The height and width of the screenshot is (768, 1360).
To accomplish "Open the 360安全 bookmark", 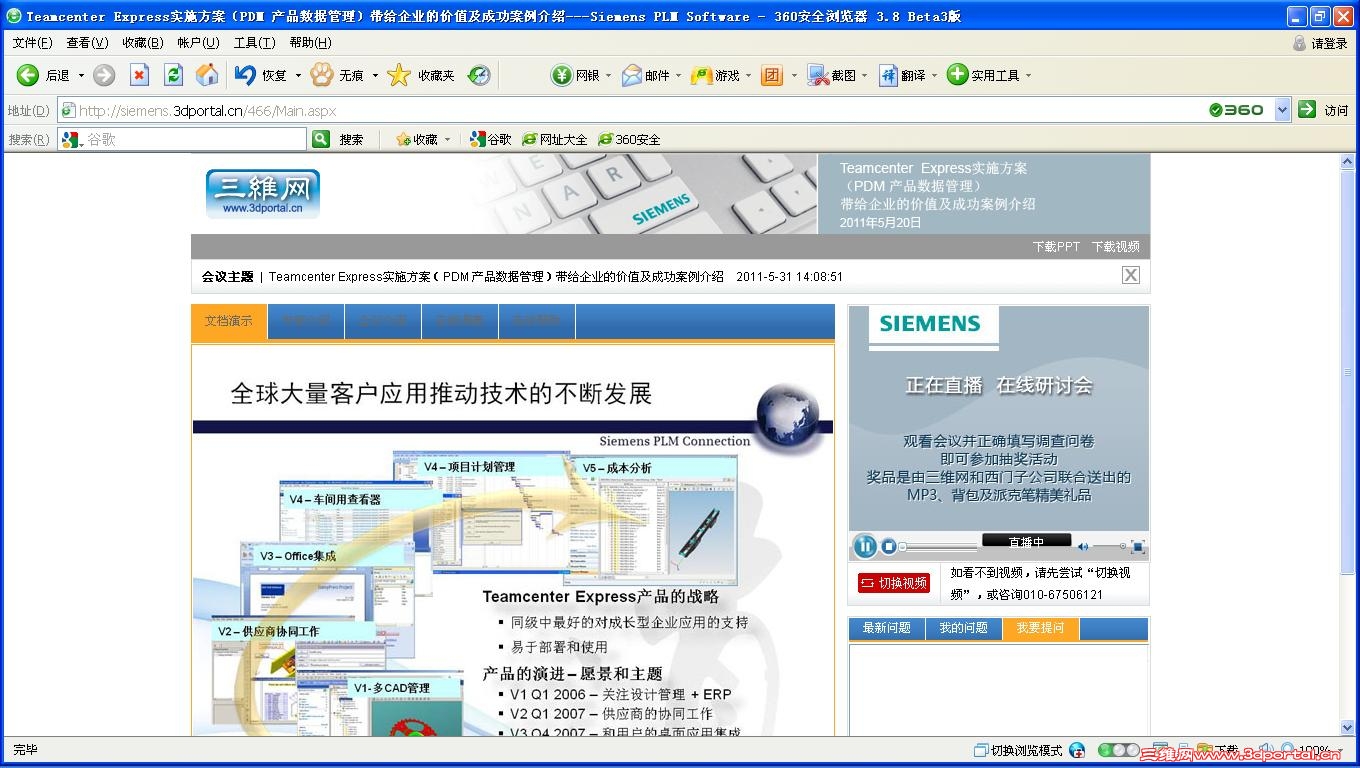I will [629, 139].
